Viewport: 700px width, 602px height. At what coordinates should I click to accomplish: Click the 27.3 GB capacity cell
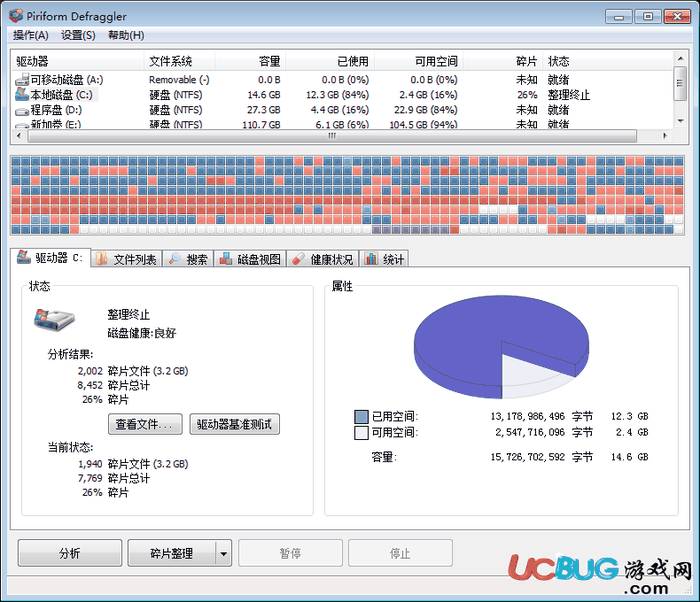click(x=264, y=110)
